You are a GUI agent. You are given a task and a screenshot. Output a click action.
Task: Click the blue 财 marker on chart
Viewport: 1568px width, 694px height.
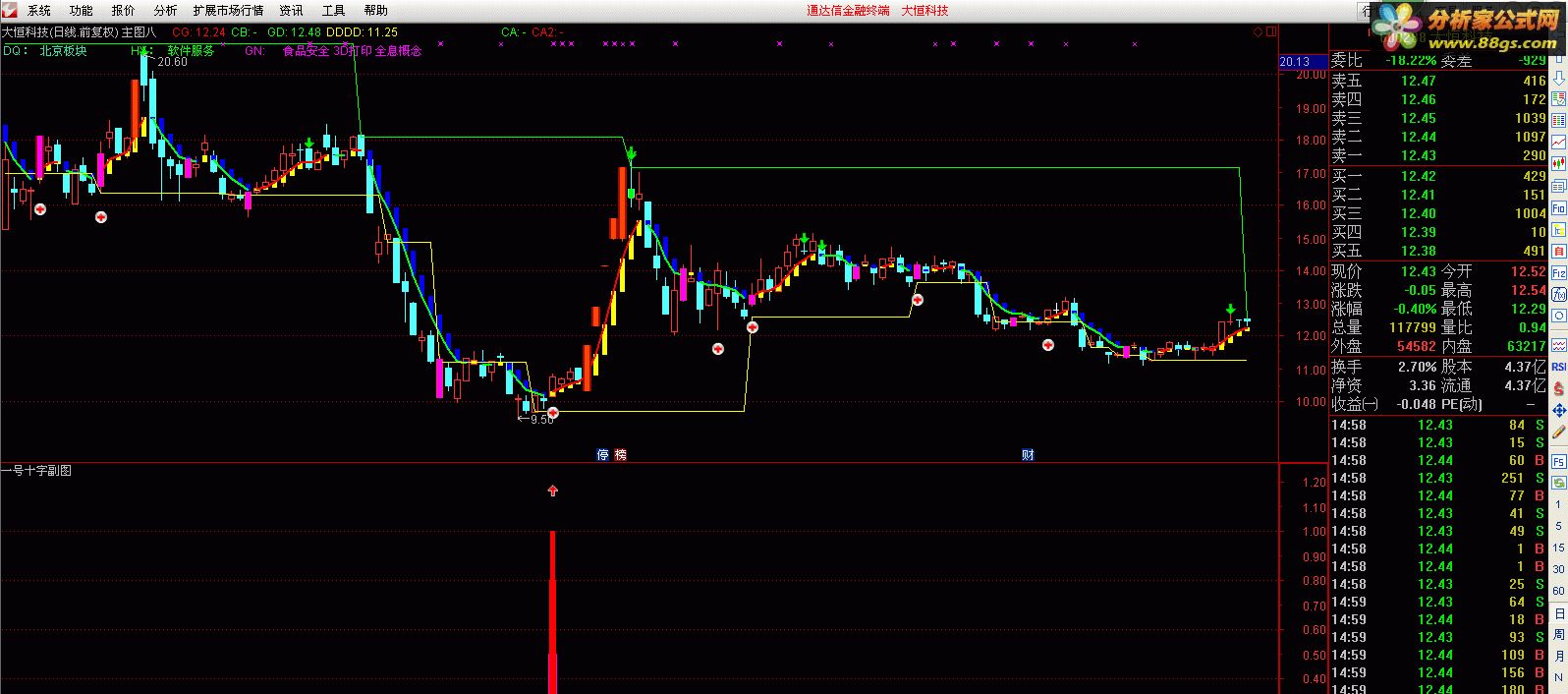[x=1028, y=454]
